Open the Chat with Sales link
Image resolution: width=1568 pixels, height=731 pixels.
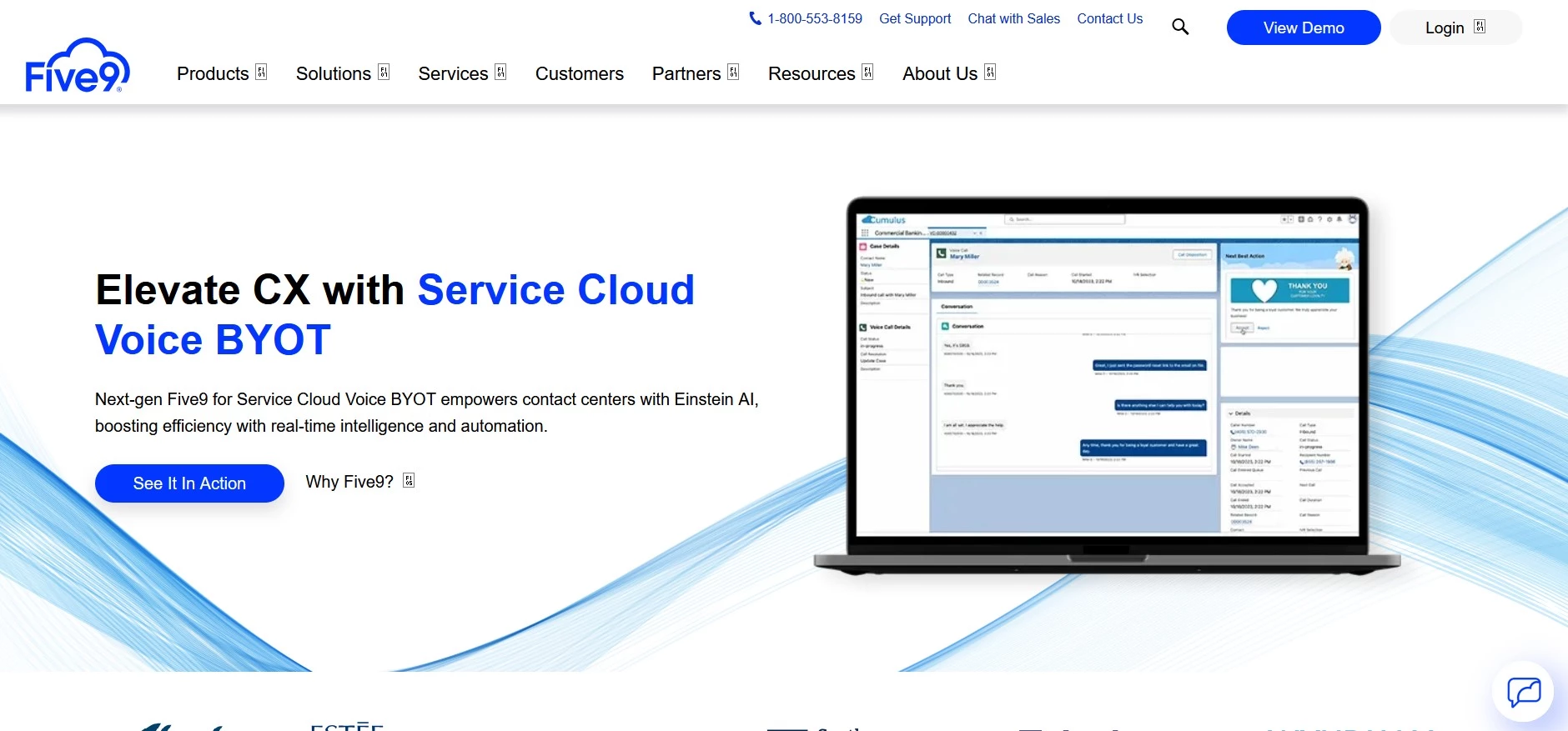click(1013, 18)
